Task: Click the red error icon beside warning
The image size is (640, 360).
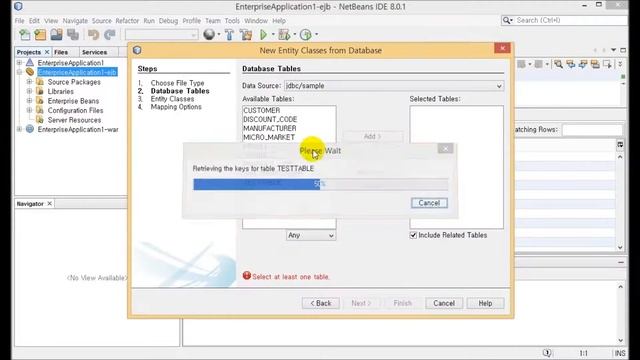Action: (x=247, y=276)
